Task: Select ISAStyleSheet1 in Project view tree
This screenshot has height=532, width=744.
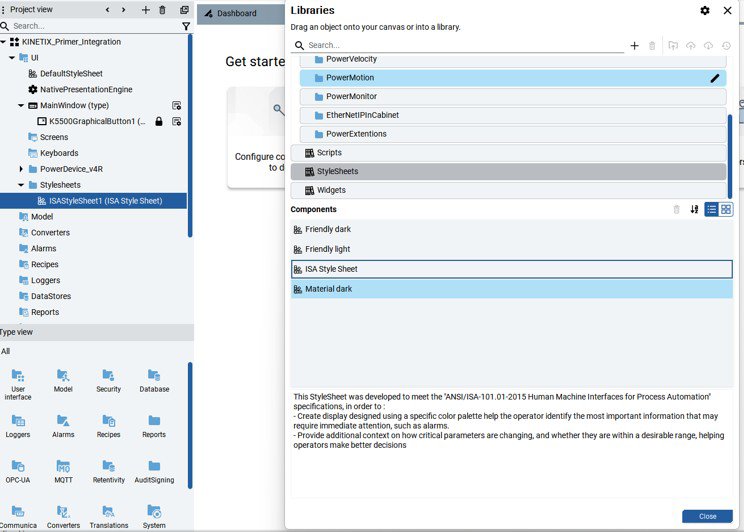Action: (93, 201)
